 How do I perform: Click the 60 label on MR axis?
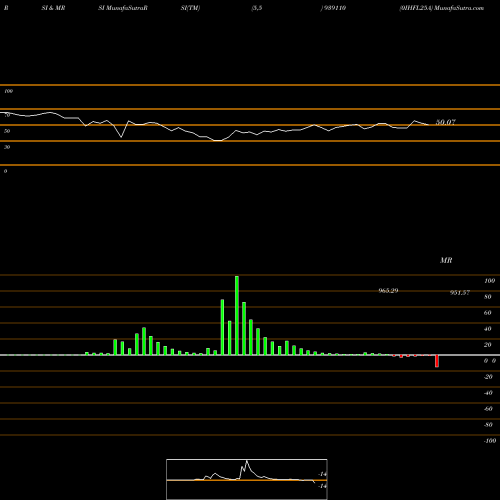[x=488, y=313]
